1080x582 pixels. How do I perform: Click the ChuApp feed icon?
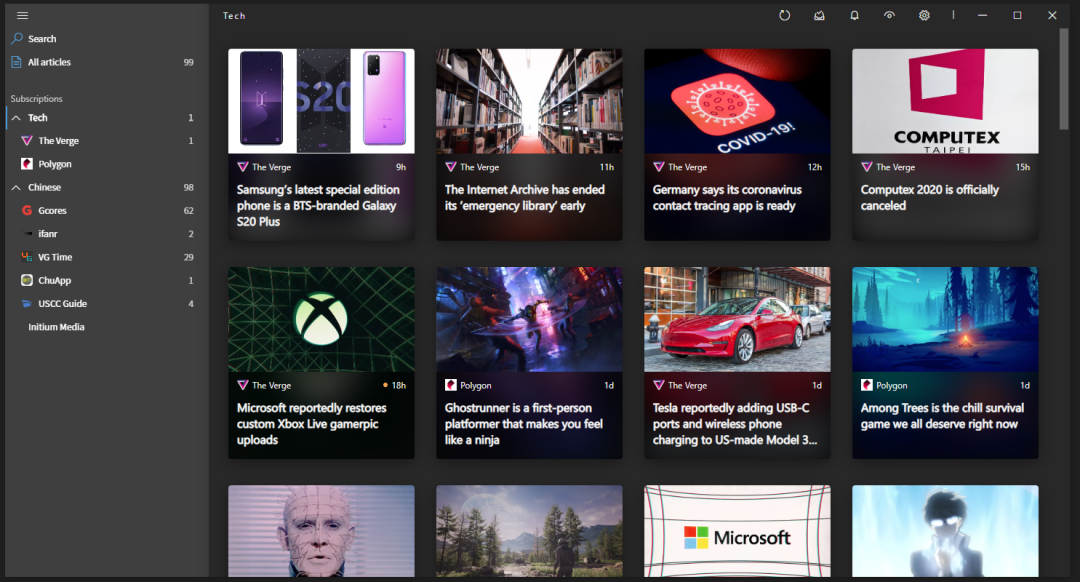click(x=27, y=280)
